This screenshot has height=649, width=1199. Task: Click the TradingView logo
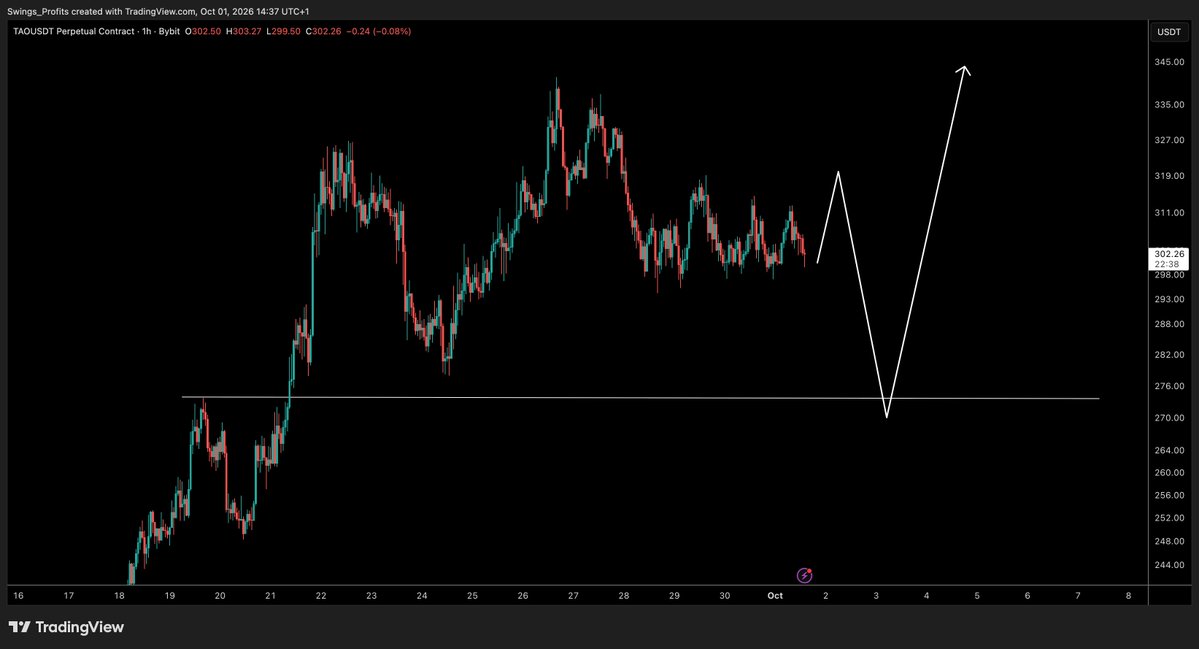click(x=66, y=627)
